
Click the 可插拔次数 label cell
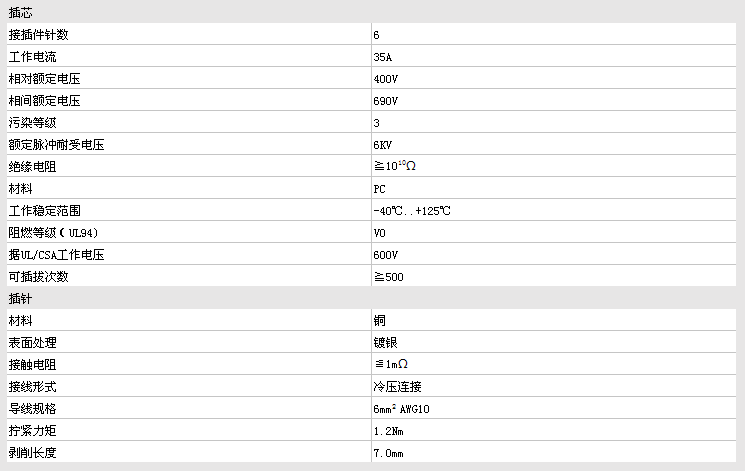click(39, 277)
